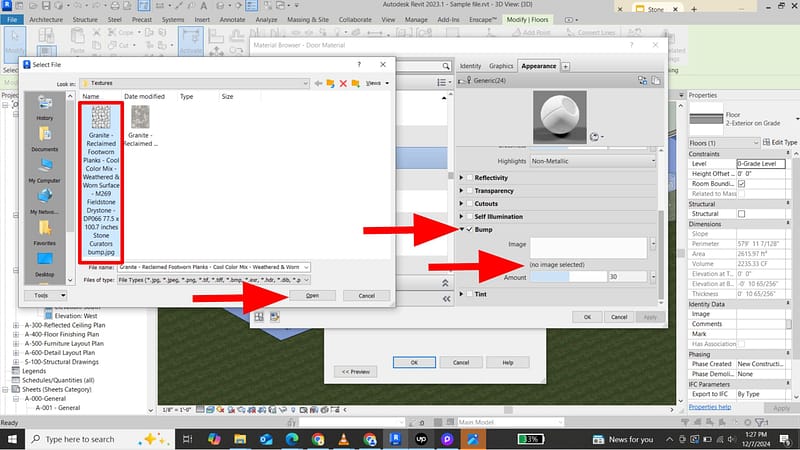The height and width of the screenshot is (450, 800).
Task: Enable the Reflectivity checkbox
Action: pos(469,178)
